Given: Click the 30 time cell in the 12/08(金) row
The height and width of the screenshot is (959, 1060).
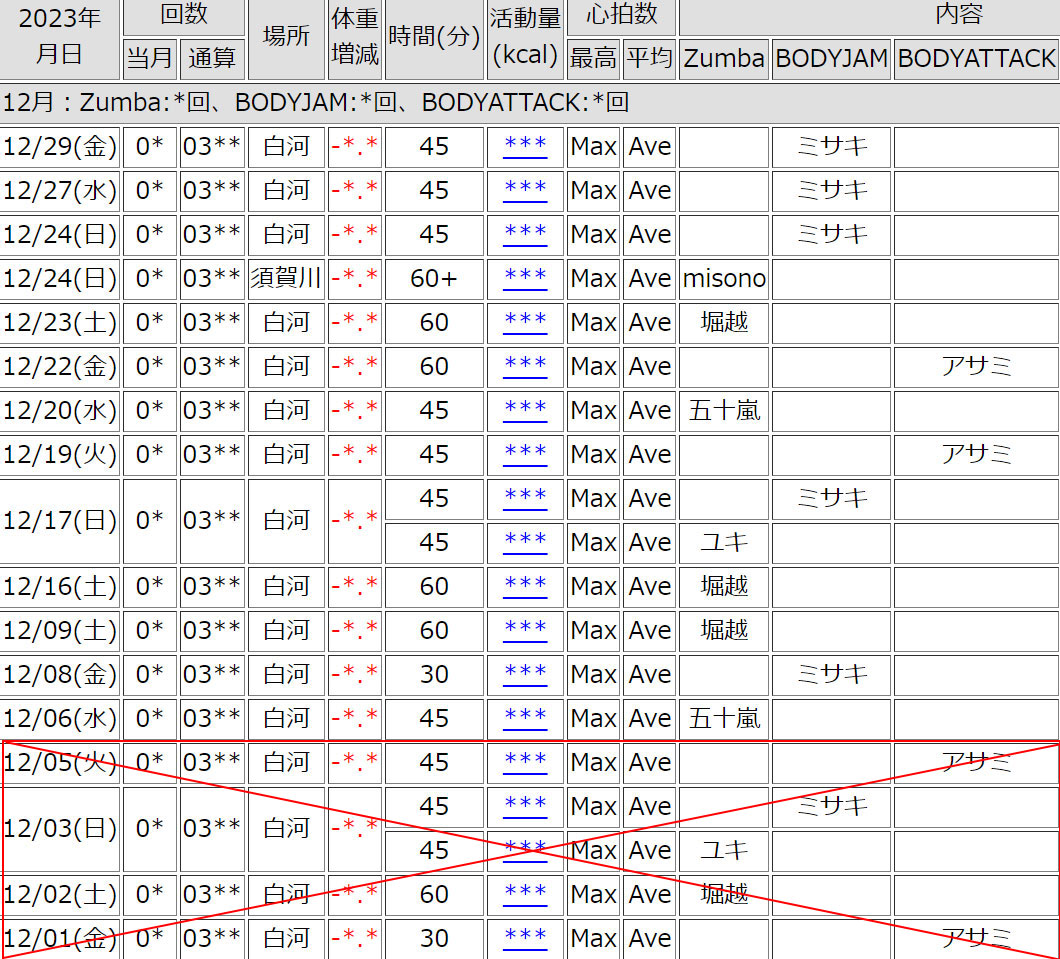Looking at the screenshot, I should pos(434,674).
